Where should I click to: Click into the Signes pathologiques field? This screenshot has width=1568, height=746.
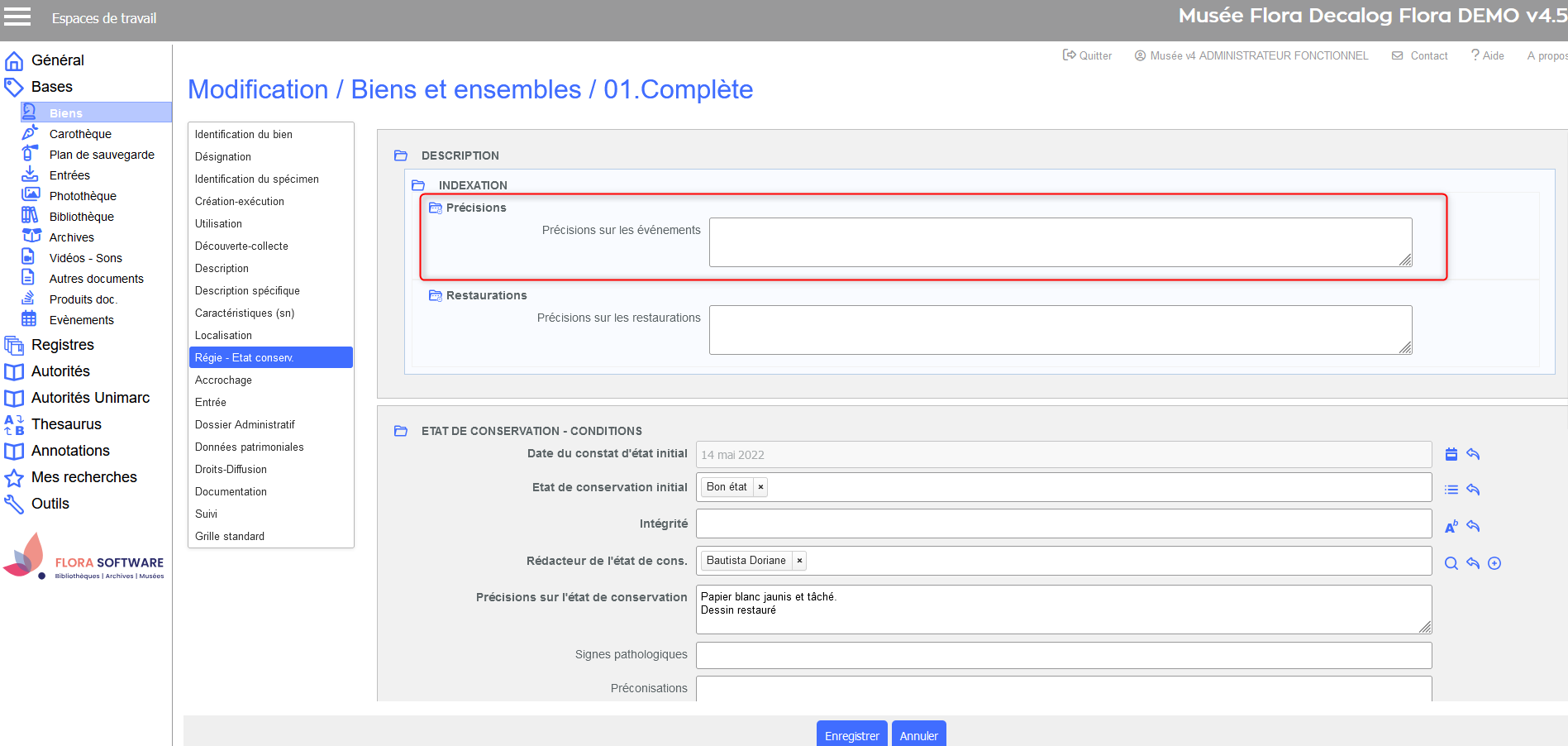[1063, 655]
